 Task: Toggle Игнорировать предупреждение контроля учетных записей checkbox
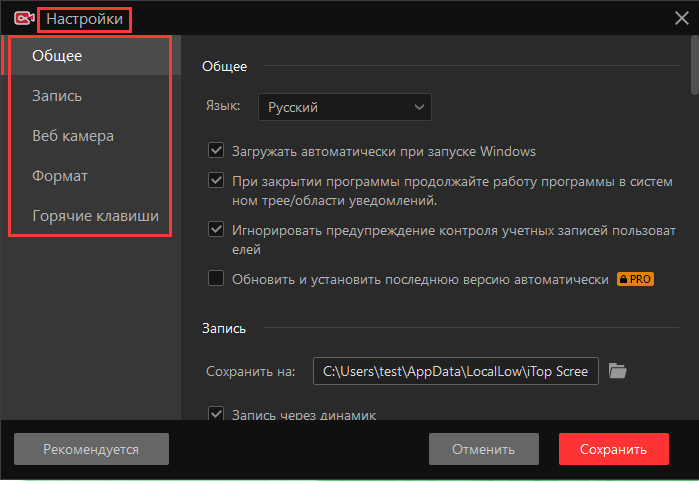point(216,230)
